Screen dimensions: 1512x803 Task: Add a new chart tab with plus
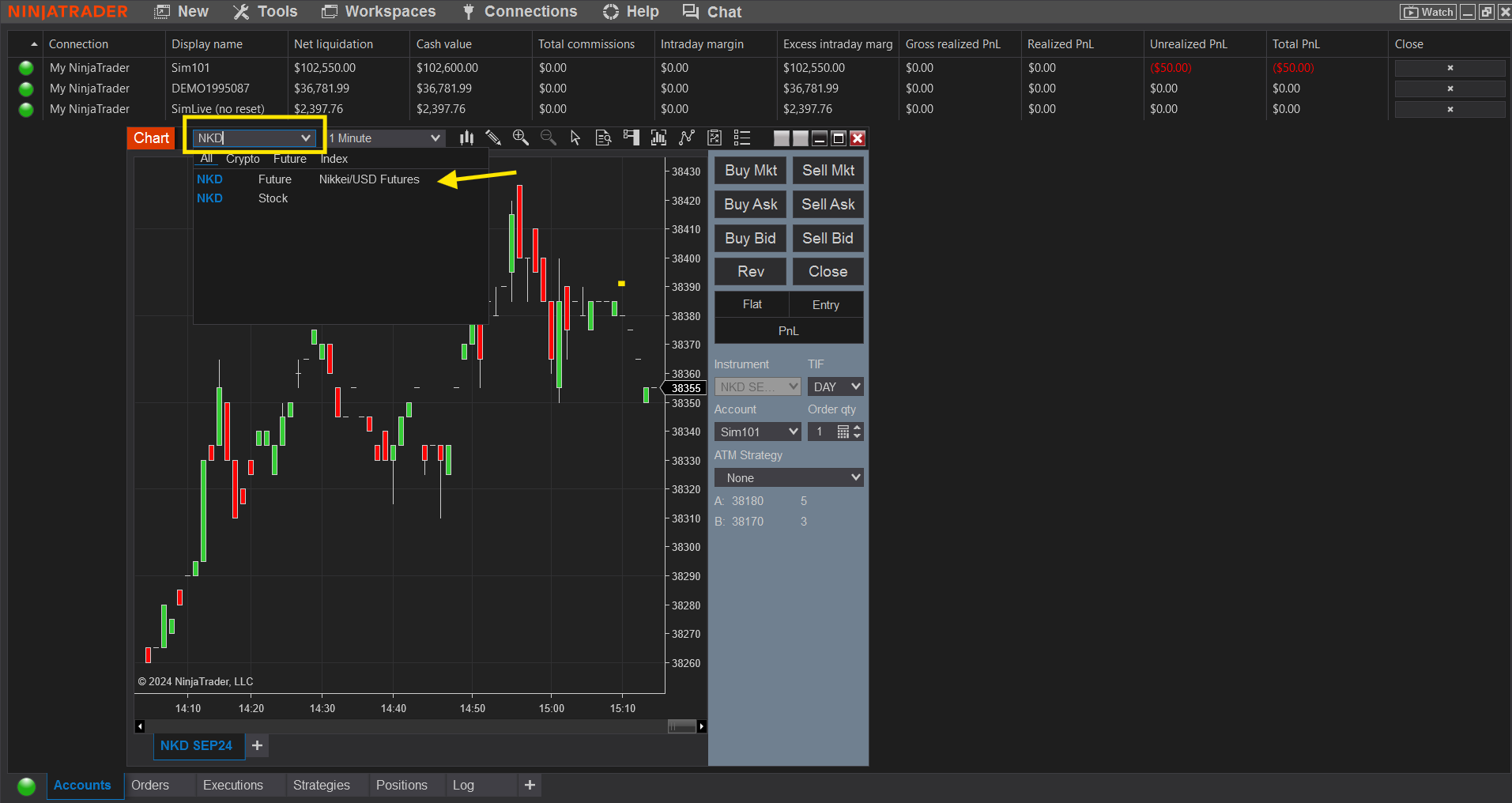point(257,745)
